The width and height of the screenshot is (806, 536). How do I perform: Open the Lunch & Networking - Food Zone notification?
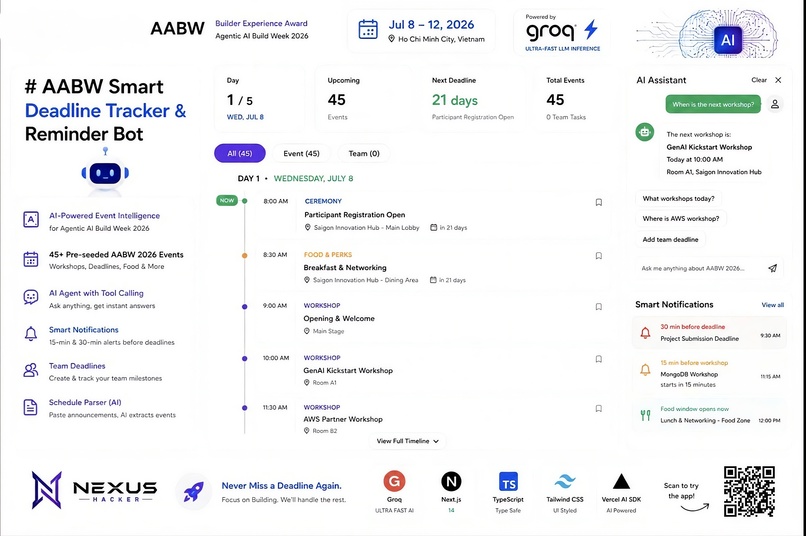coord(709,415)
